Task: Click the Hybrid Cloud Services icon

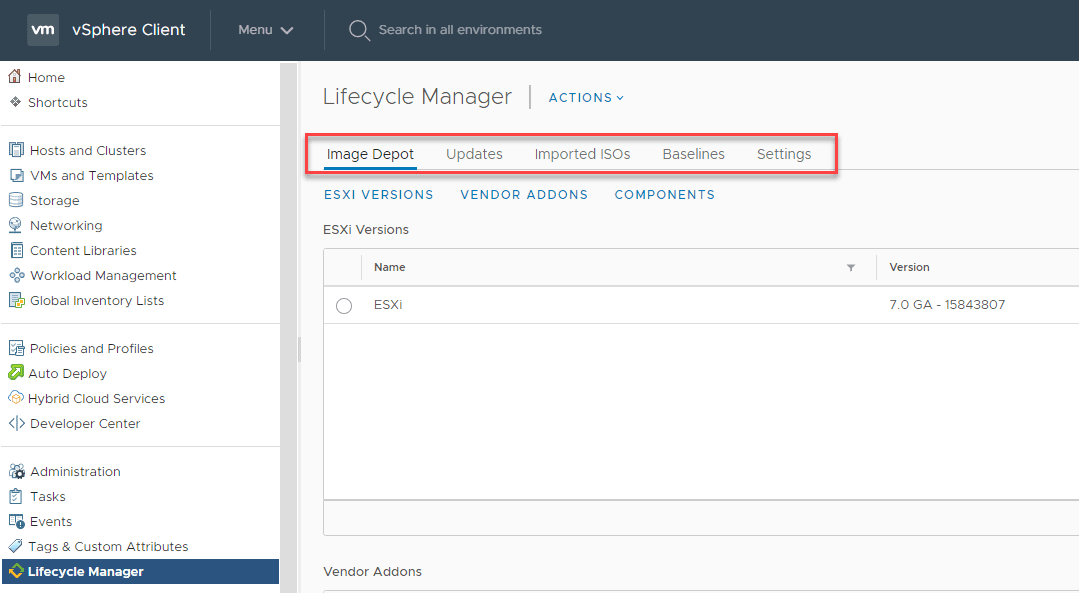Action: tap(16, 398)
